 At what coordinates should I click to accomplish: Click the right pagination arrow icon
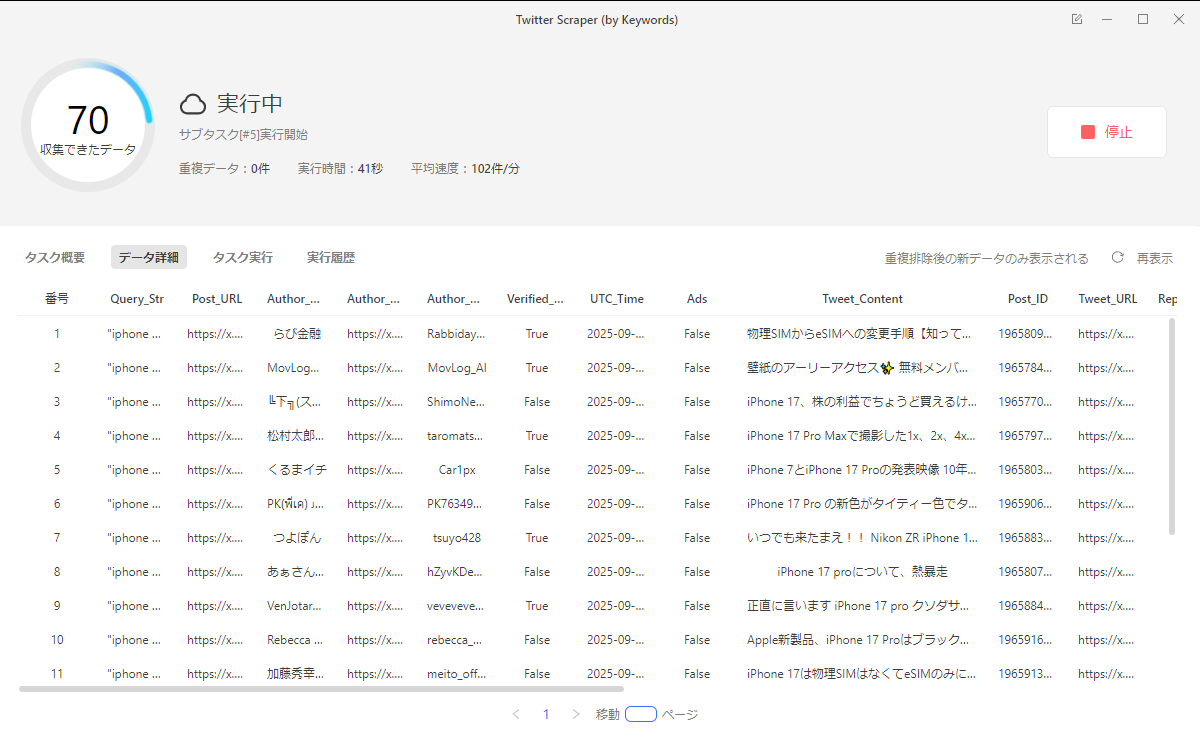pyautogui.click(x=576, y=714)
